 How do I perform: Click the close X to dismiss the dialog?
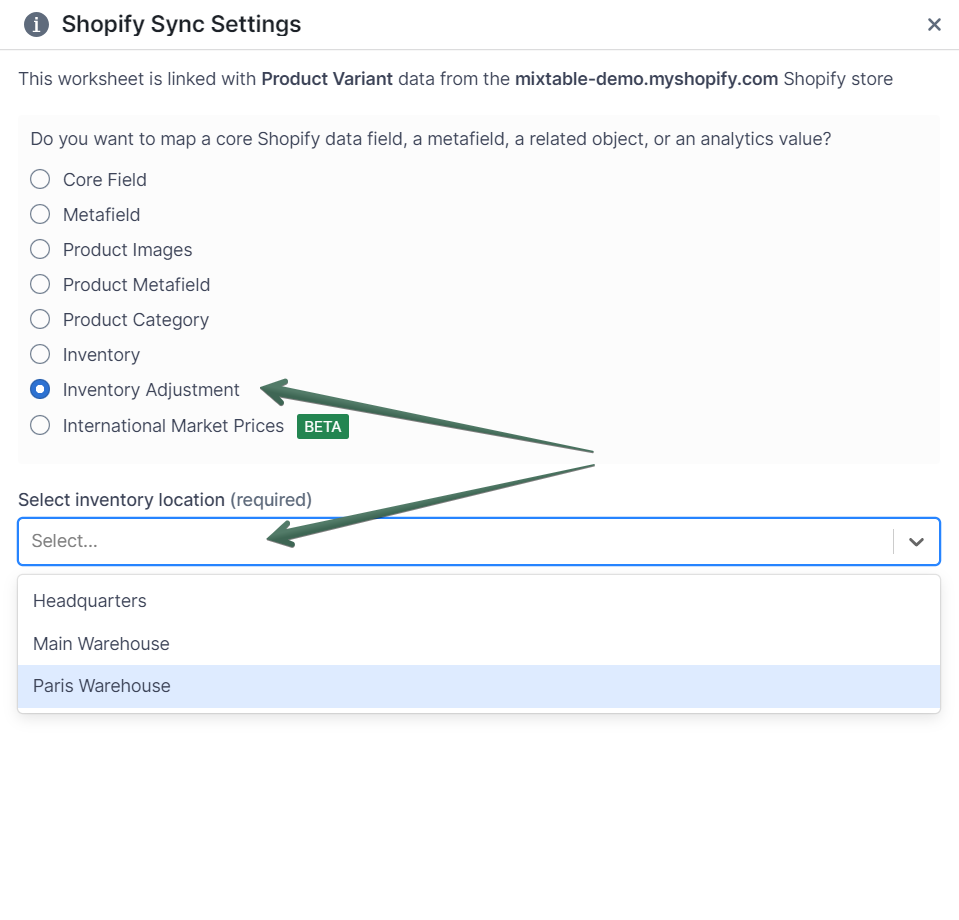[934, 24]
